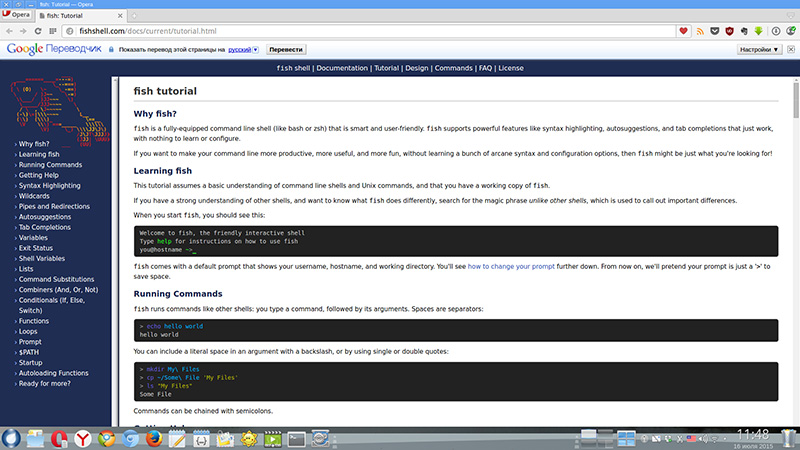The width and height of the screenshot is (800, 450).
Task: Launch Yandex Browser from the taskbar
Action: click(x=83, y=439)
